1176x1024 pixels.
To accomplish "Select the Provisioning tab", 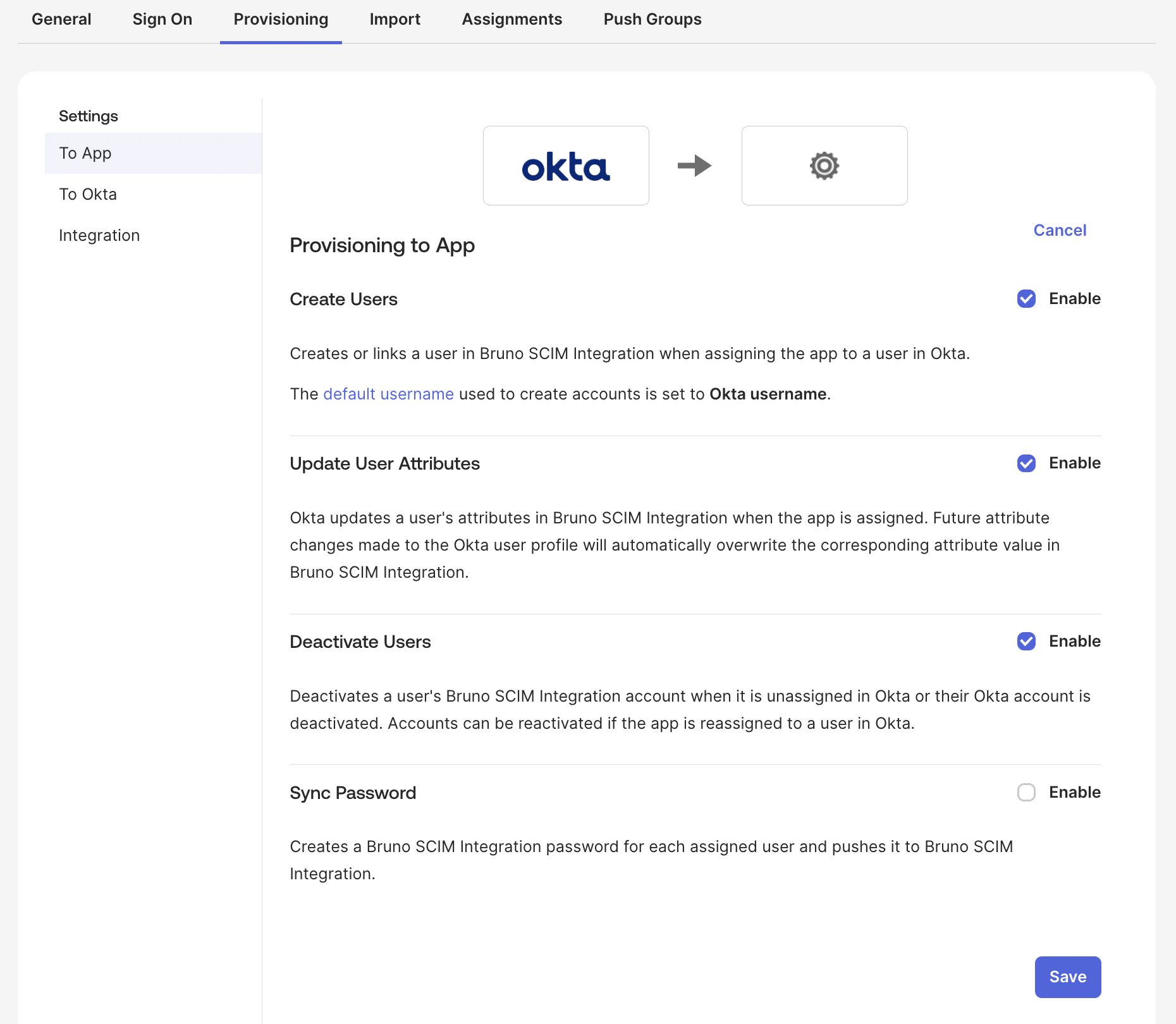I will click(280, 19).
